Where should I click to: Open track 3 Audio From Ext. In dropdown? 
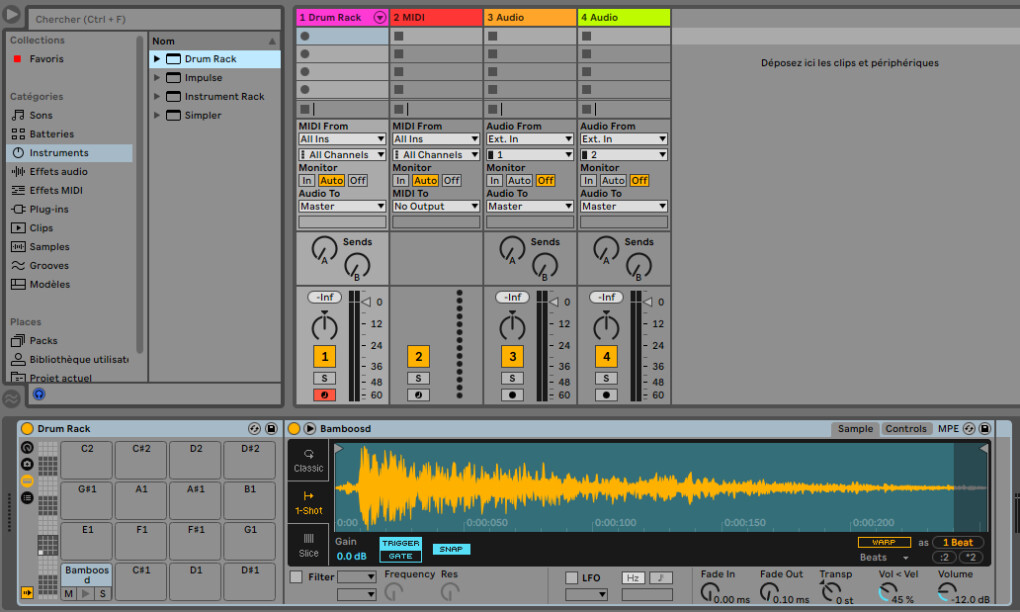[x=530, y=139]
